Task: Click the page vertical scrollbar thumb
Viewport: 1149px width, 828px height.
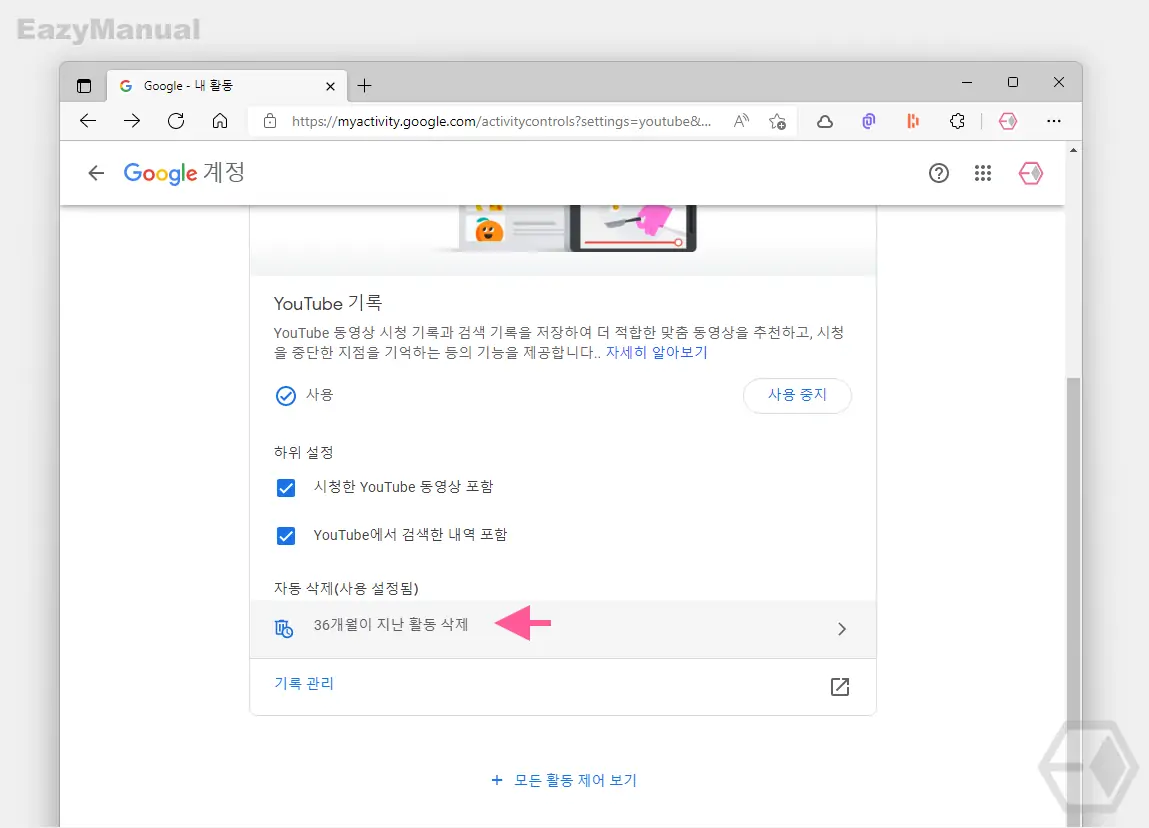Action: click(1073, 601)
